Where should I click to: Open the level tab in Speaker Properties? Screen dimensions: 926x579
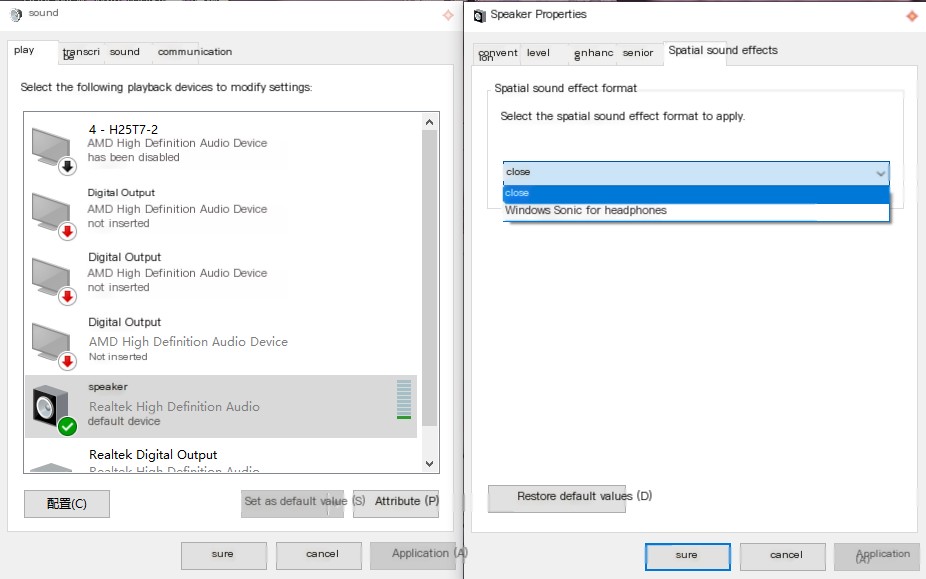point(538,53)
